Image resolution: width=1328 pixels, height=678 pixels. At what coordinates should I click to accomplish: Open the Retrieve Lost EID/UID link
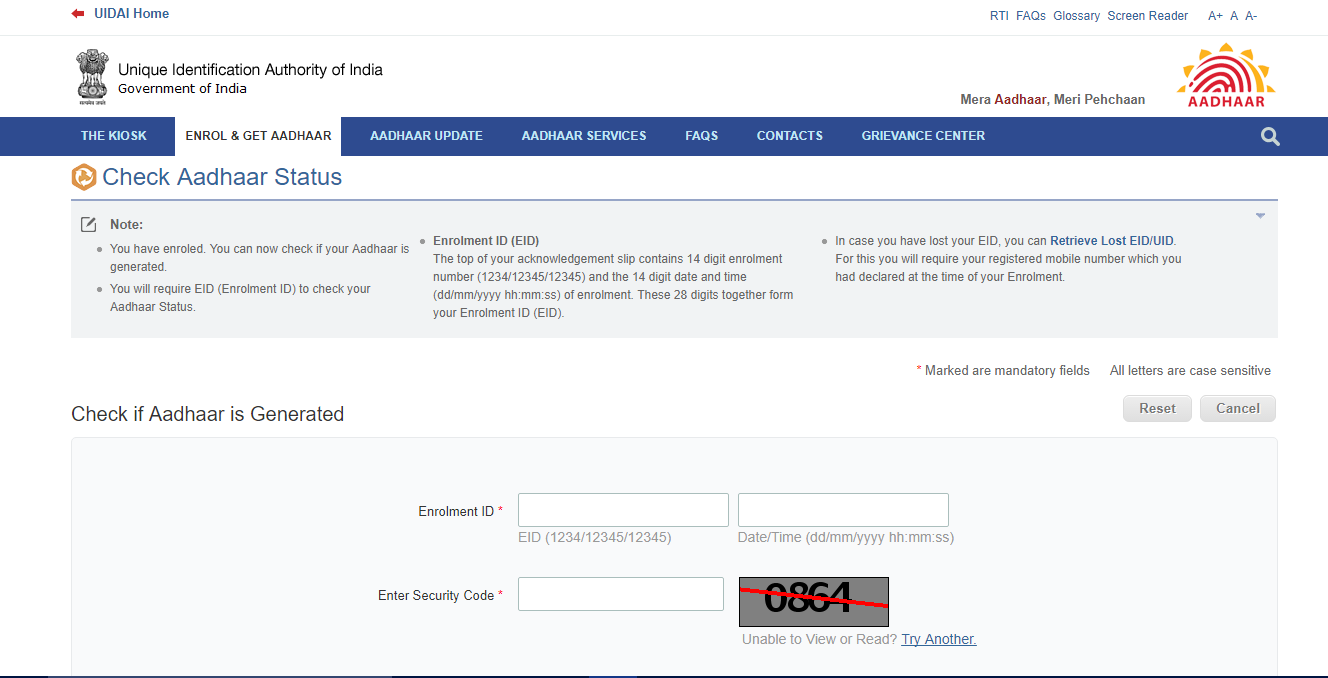coord(1112,240)
